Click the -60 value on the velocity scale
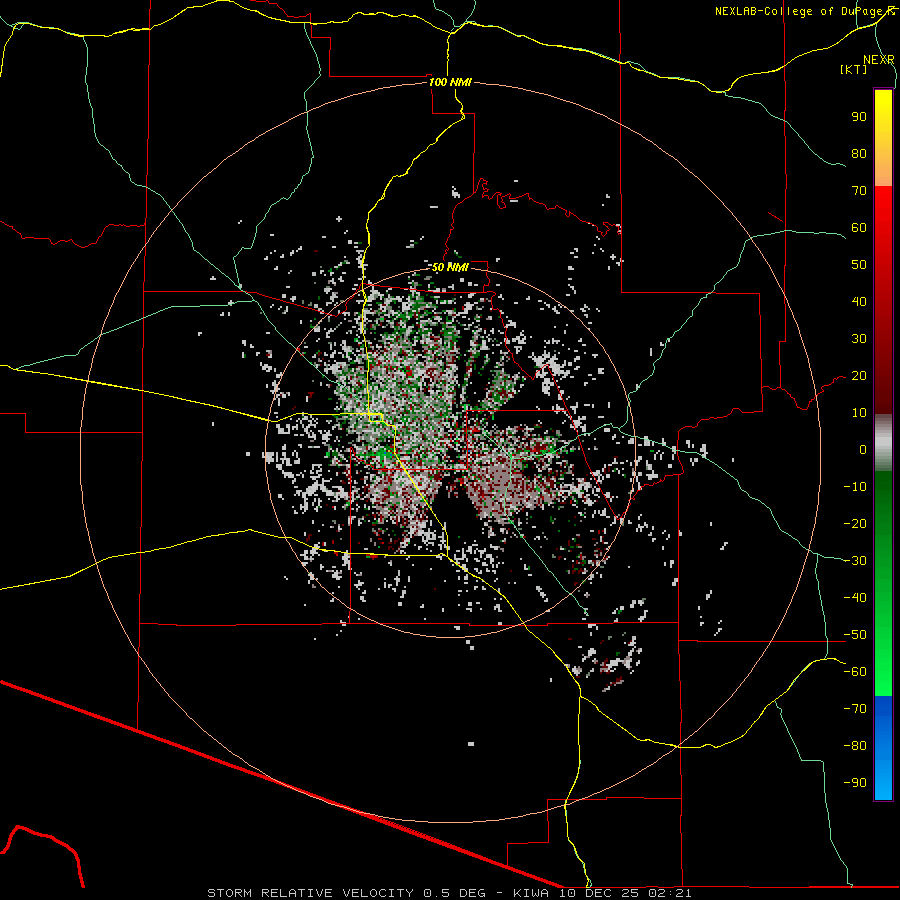Screen dimensions: 900x900 tap(855, 672)
